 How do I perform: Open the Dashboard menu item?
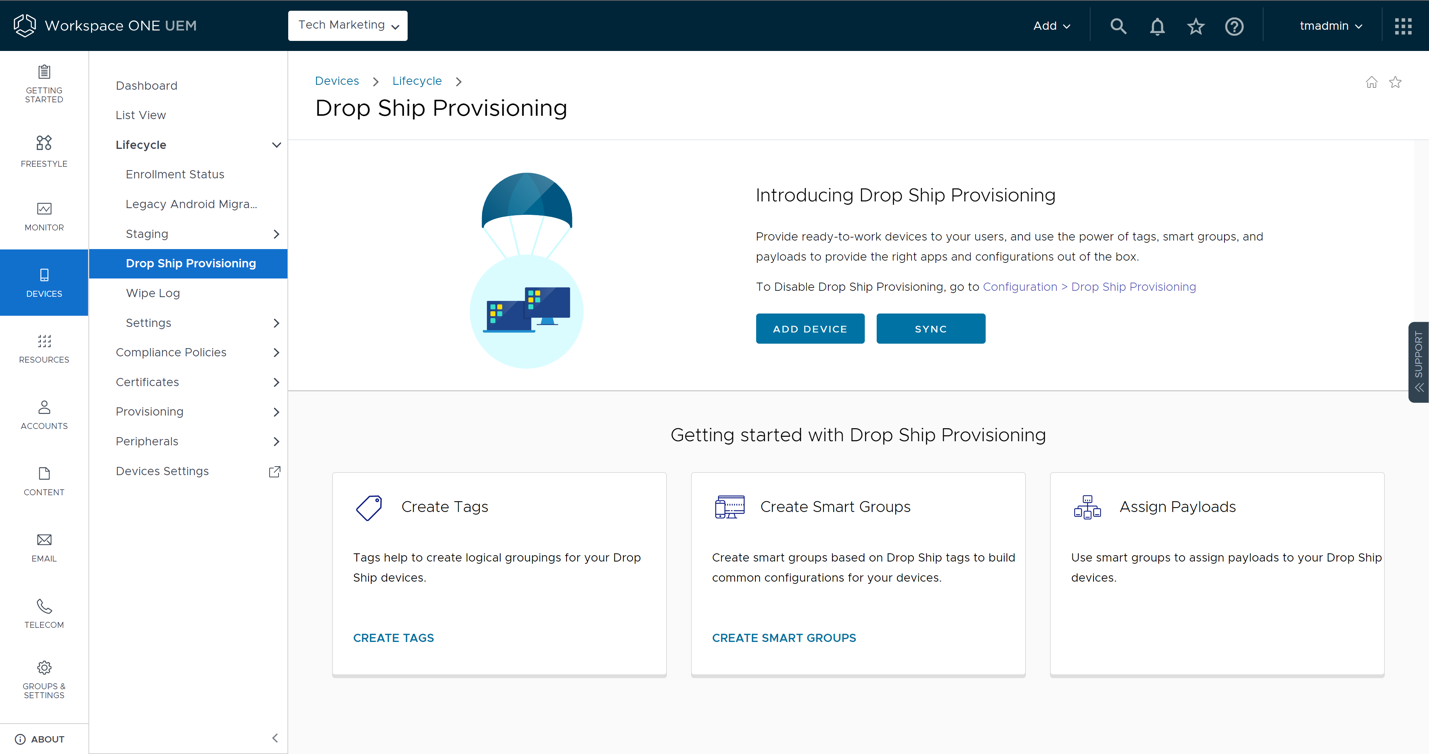coord(146,85)
